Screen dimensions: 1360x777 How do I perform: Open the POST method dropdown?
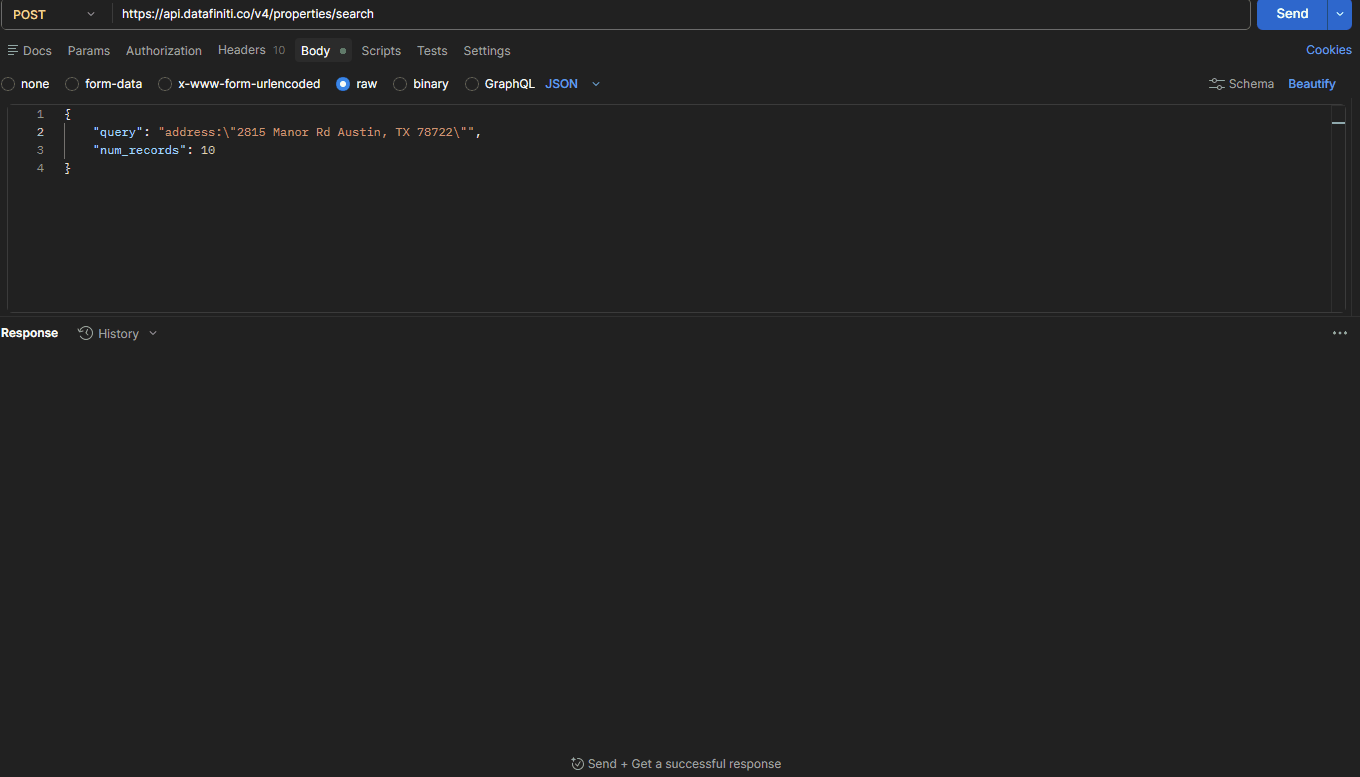(x=54, y=14)
